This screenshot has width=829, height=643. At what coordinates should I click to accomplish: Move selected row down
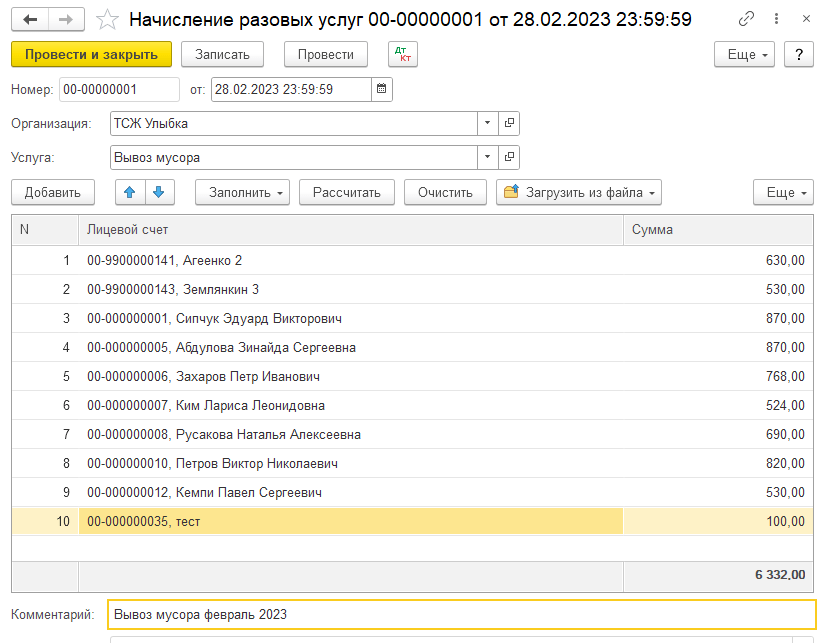click(x=159, y=192)
